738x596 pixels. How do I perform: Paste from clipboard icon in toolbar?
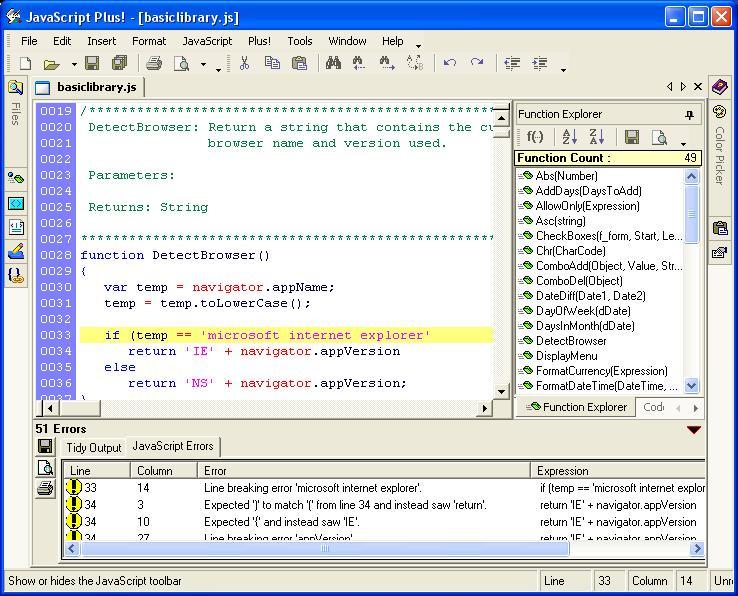[299, 63]
